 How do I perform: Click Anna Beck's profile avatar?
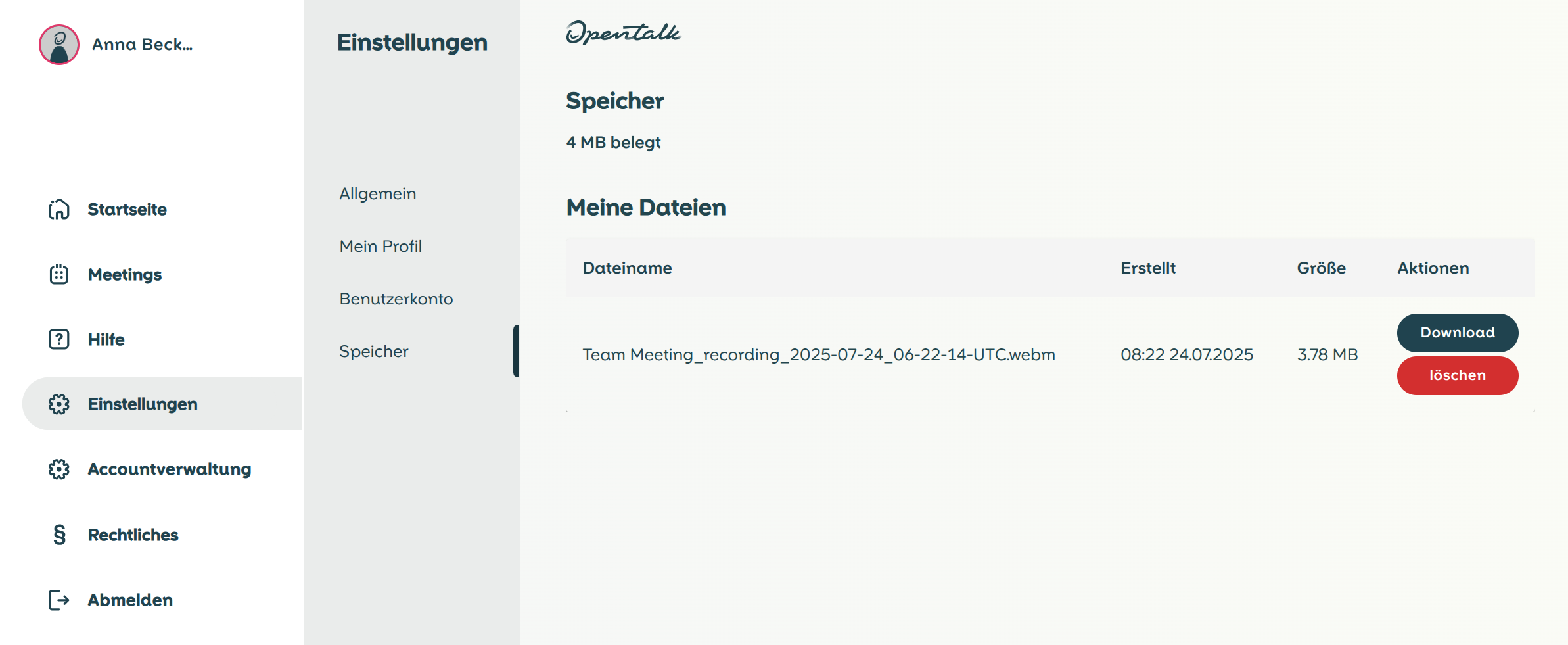click(58, 45)
